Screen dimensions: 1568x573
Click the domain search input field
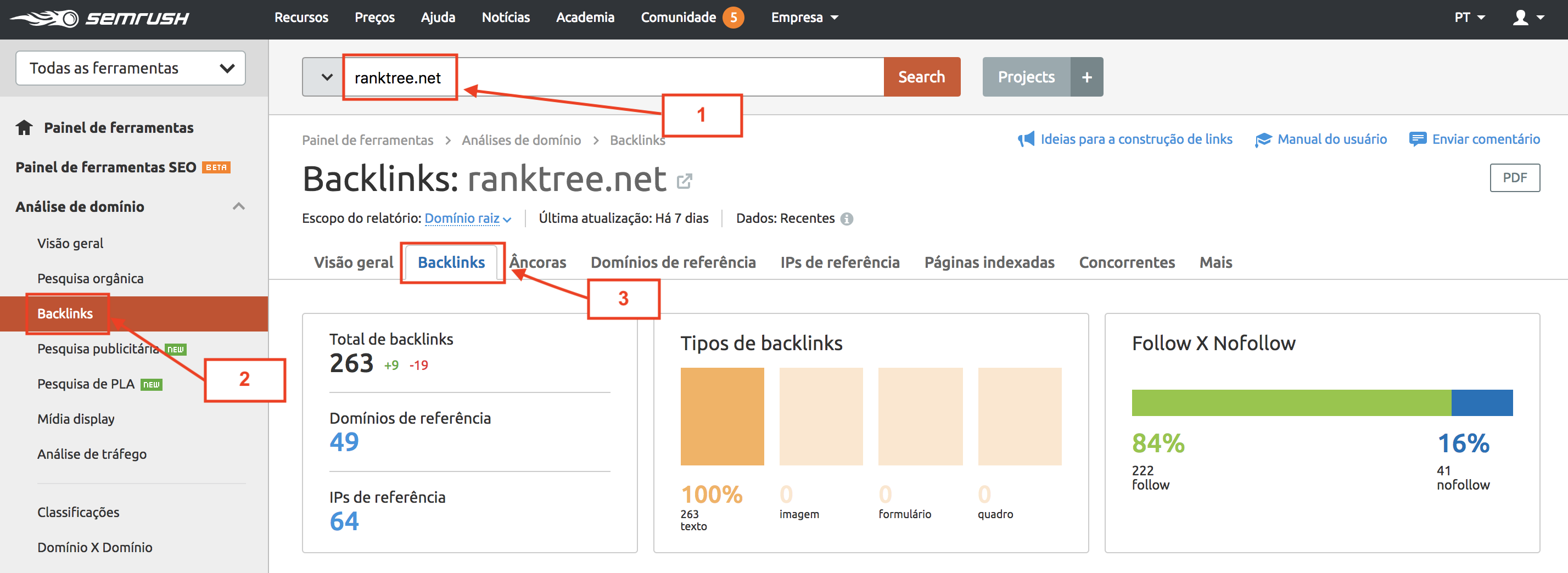tap(614, 77)
